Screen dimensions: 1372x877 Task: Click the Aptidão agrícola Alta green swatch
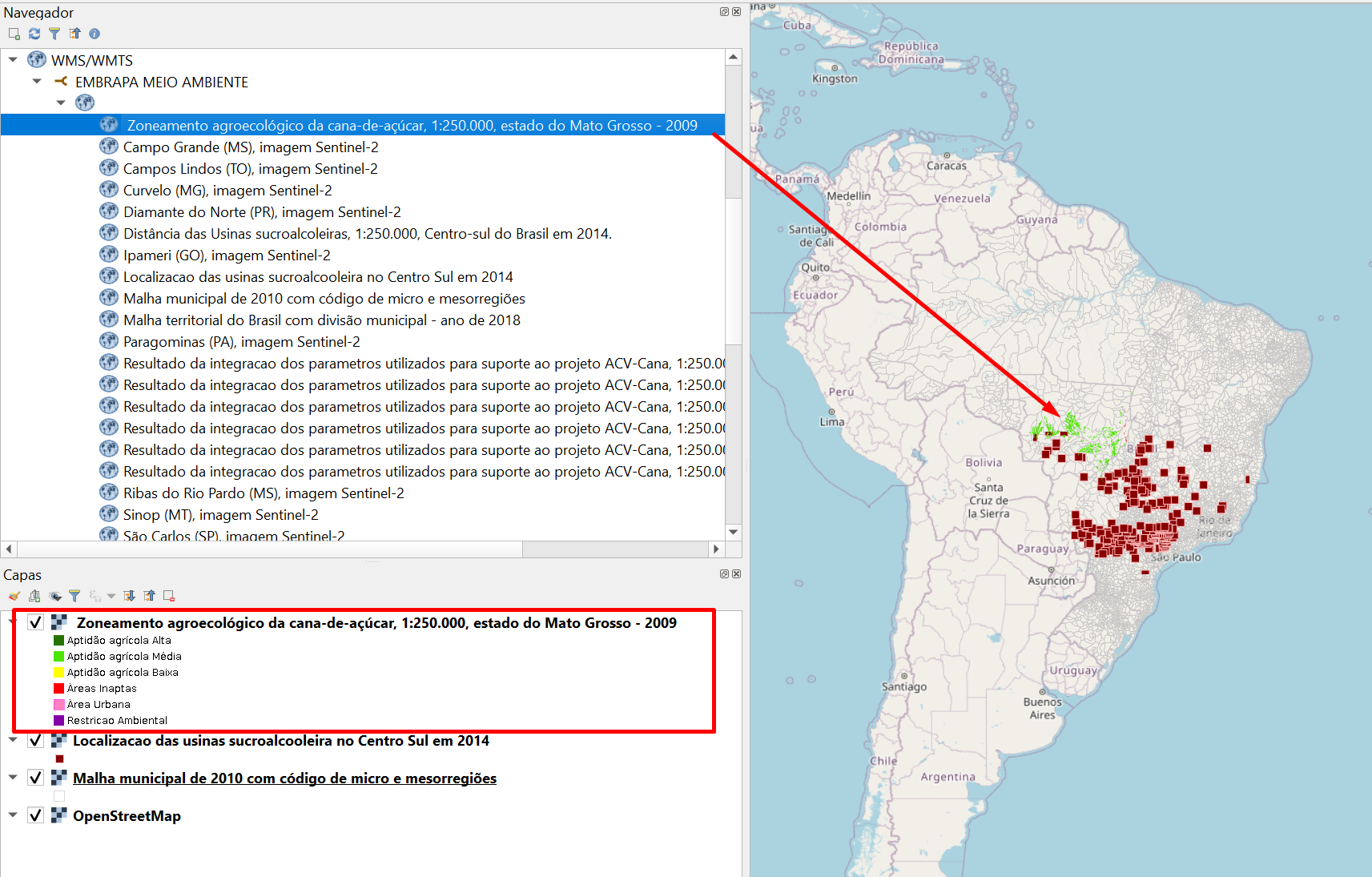(x=57, y=640)
